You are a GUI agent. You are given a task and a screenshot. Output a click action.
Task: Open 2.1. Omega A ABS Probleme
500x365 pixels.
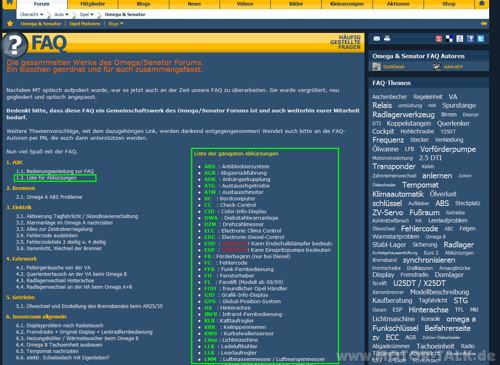click(x=49, y=197)
